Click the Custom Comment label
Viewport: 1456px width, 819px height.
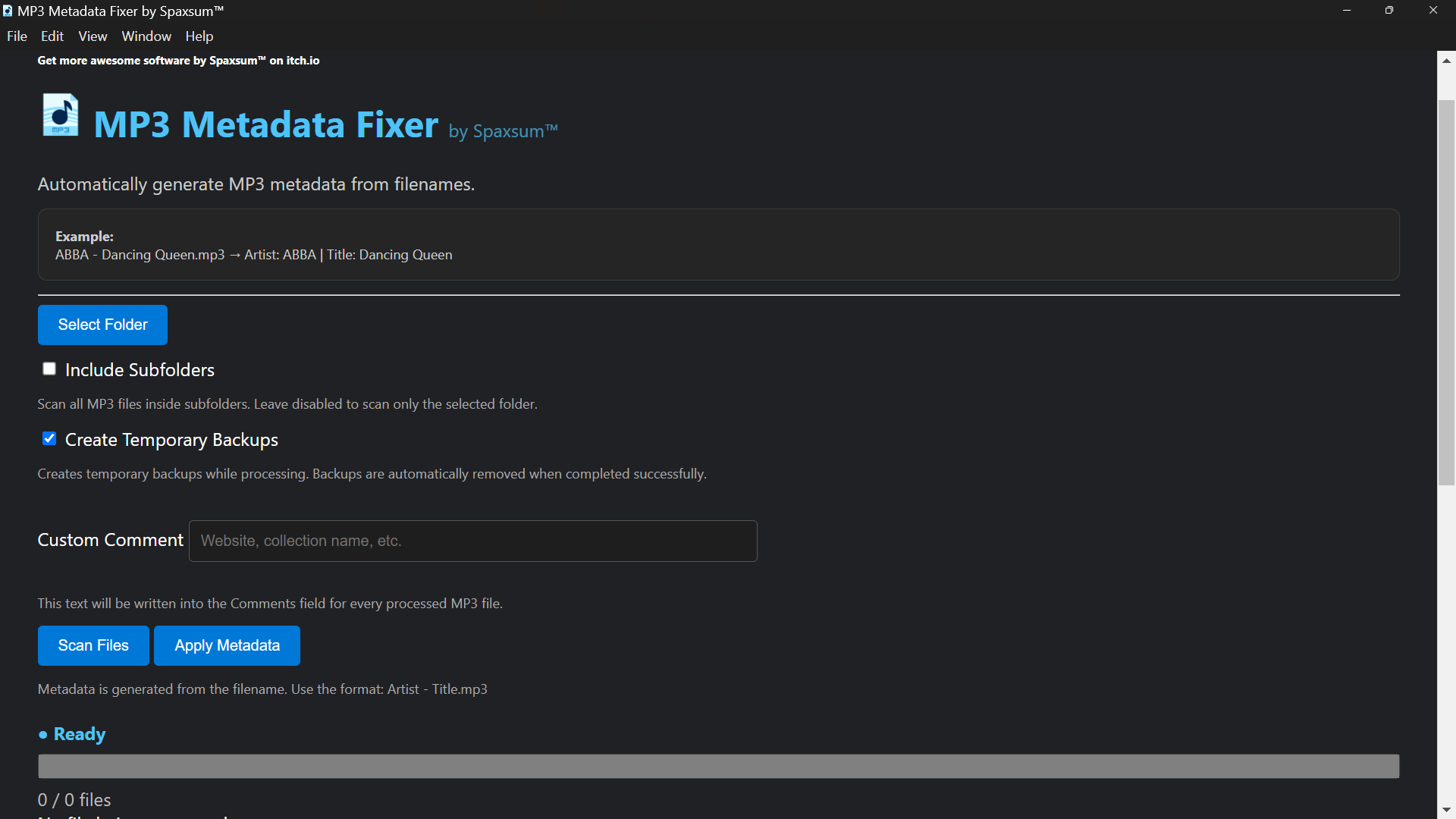coord(111,540)
